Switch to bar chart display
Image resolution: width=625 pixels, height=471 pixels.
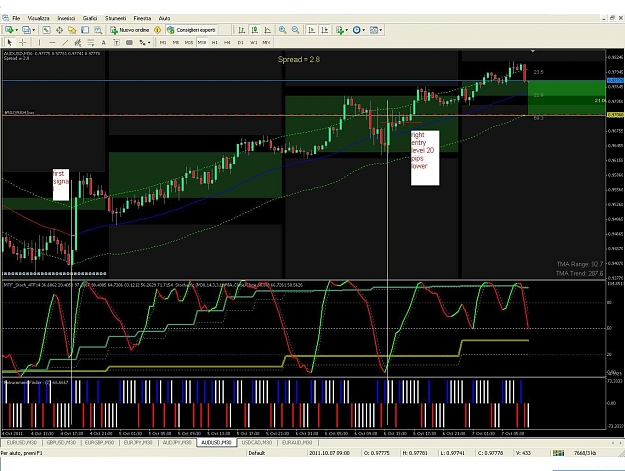(x=241, y=30)
